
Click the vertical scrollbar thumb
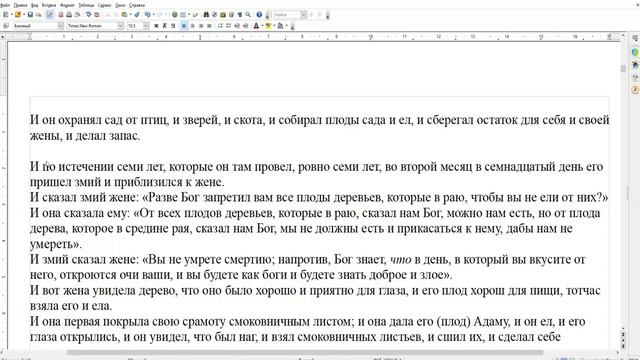click(x=623, y=69)
